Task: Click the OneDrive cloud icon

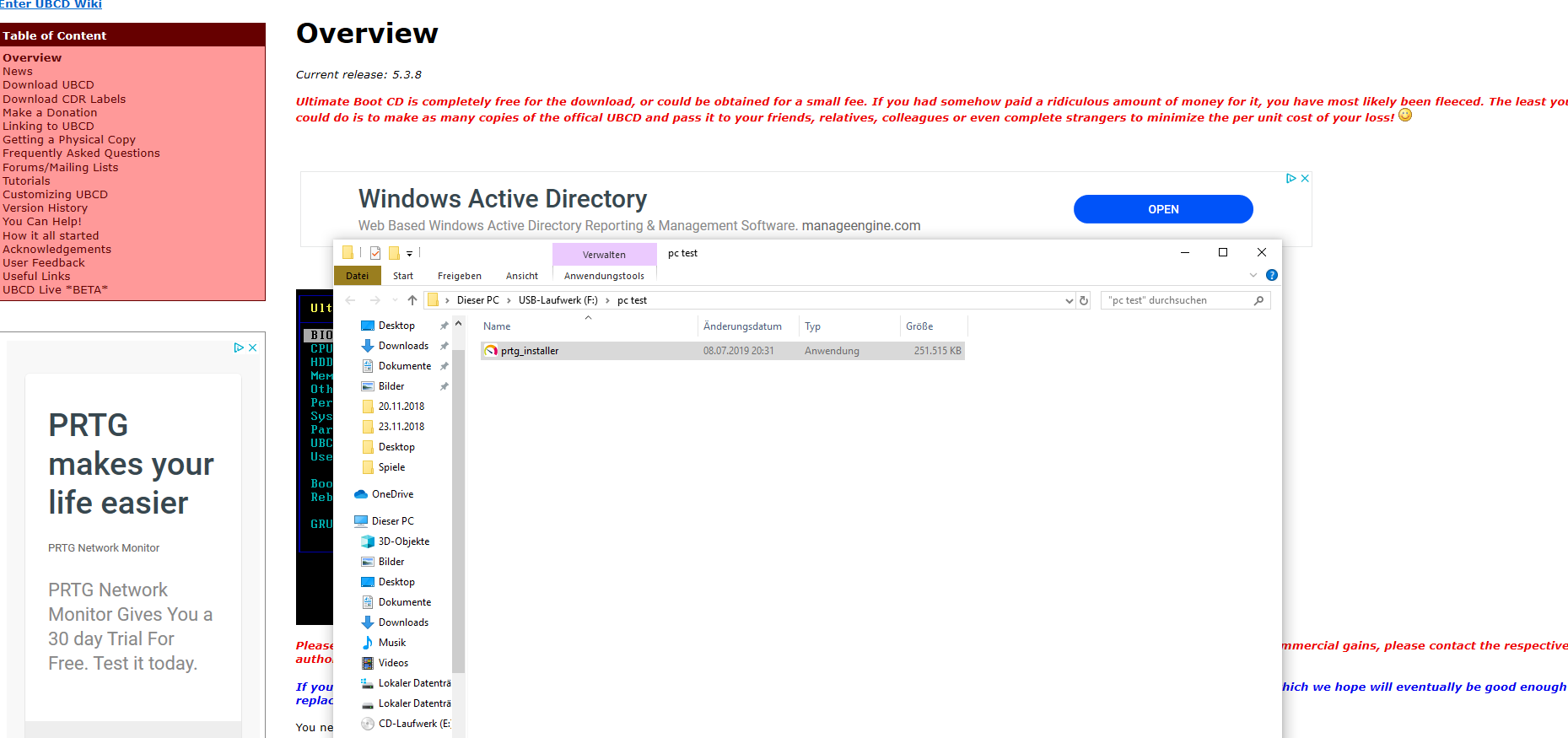Action: 361,494
